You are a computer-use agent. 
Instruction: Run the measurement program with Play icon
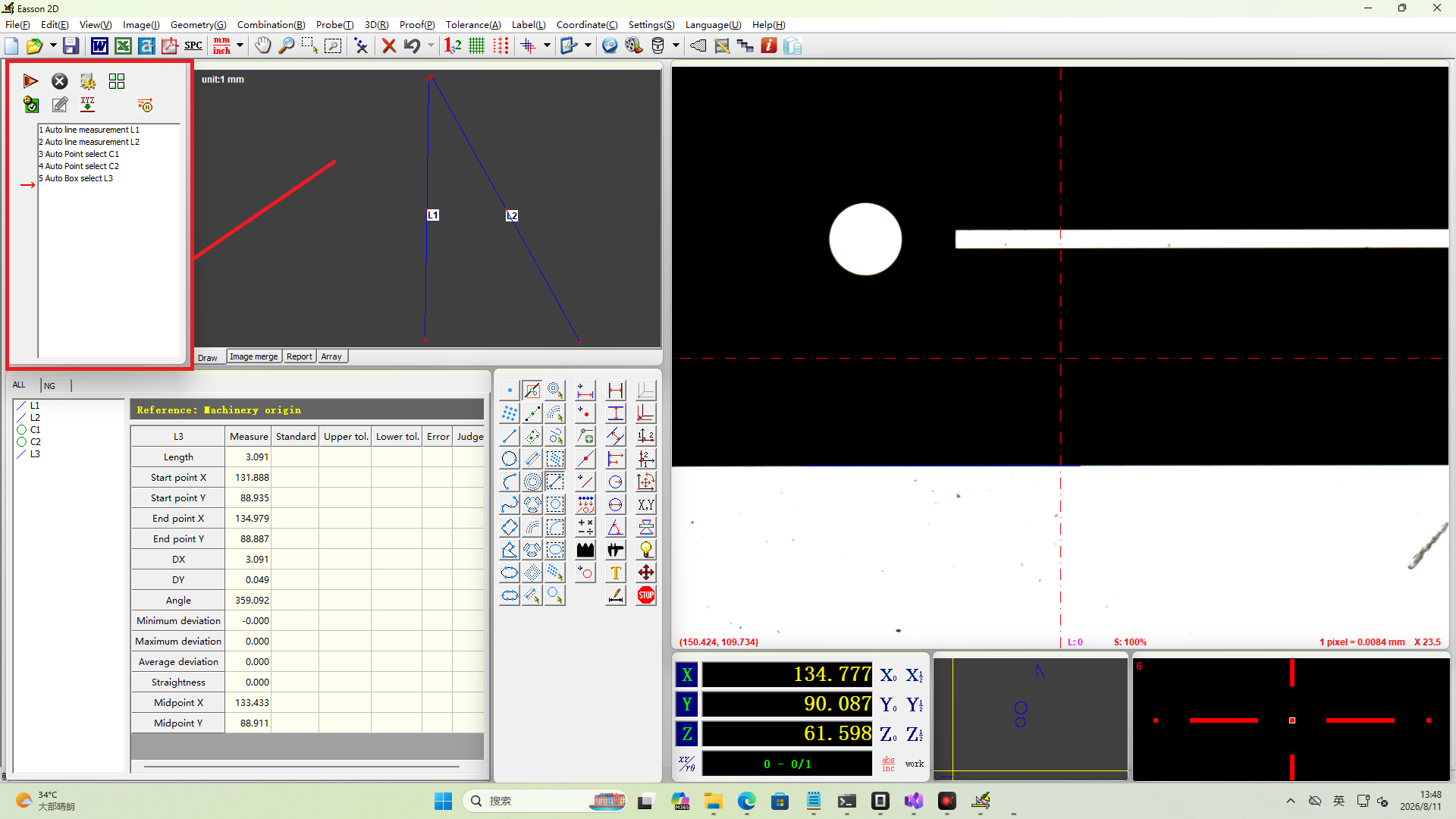(30, 81)
